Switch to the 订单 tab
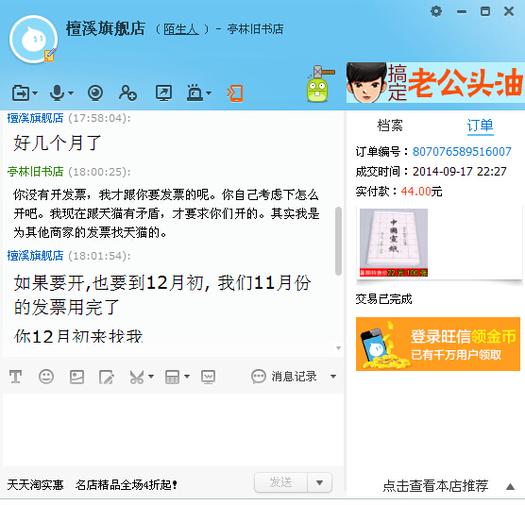The image size is (525, 505). point(480,126)
